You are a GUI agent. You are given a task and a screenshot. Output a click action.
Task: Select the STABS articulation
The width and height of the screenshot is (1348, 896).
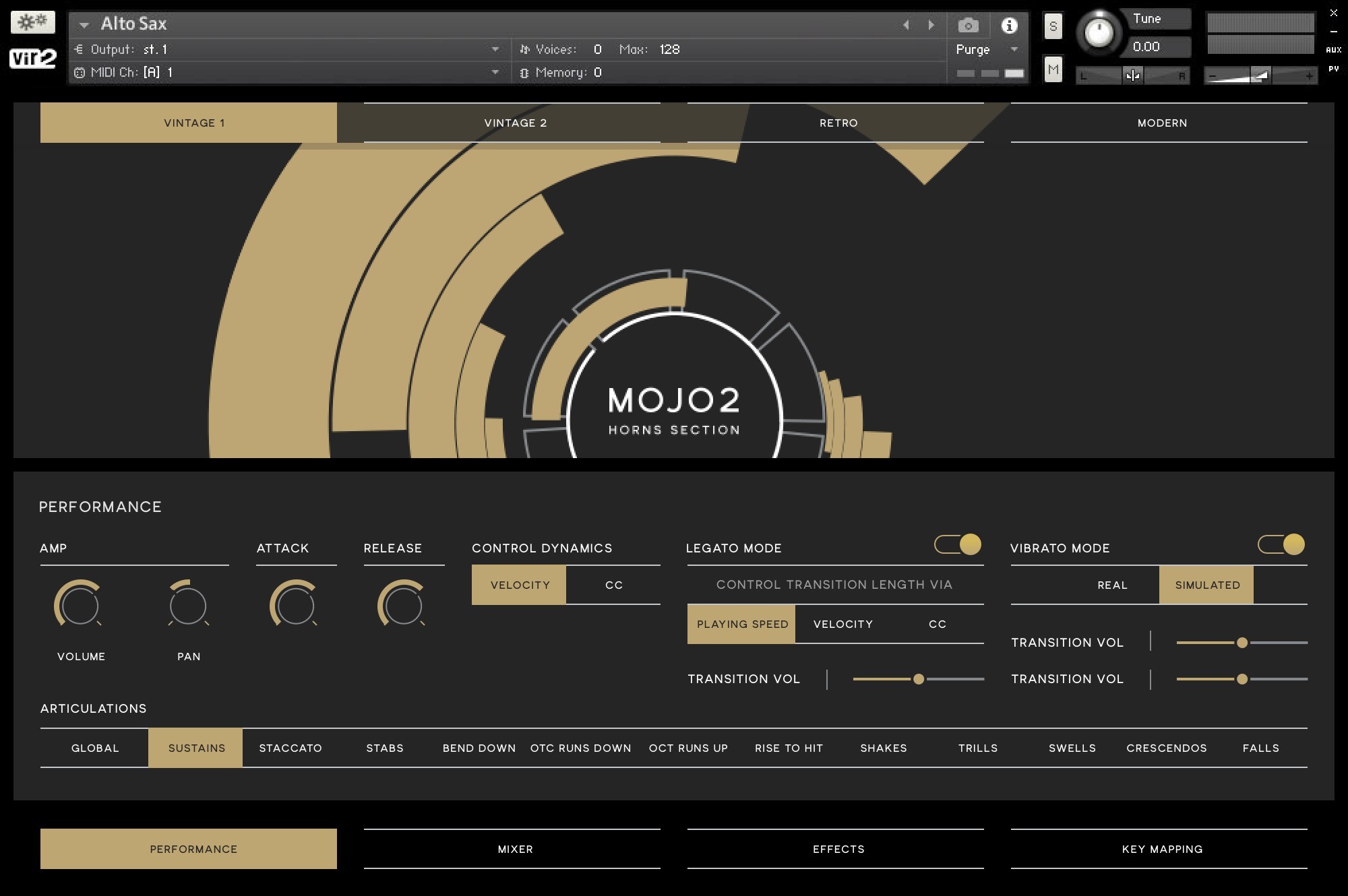point(385,748)
